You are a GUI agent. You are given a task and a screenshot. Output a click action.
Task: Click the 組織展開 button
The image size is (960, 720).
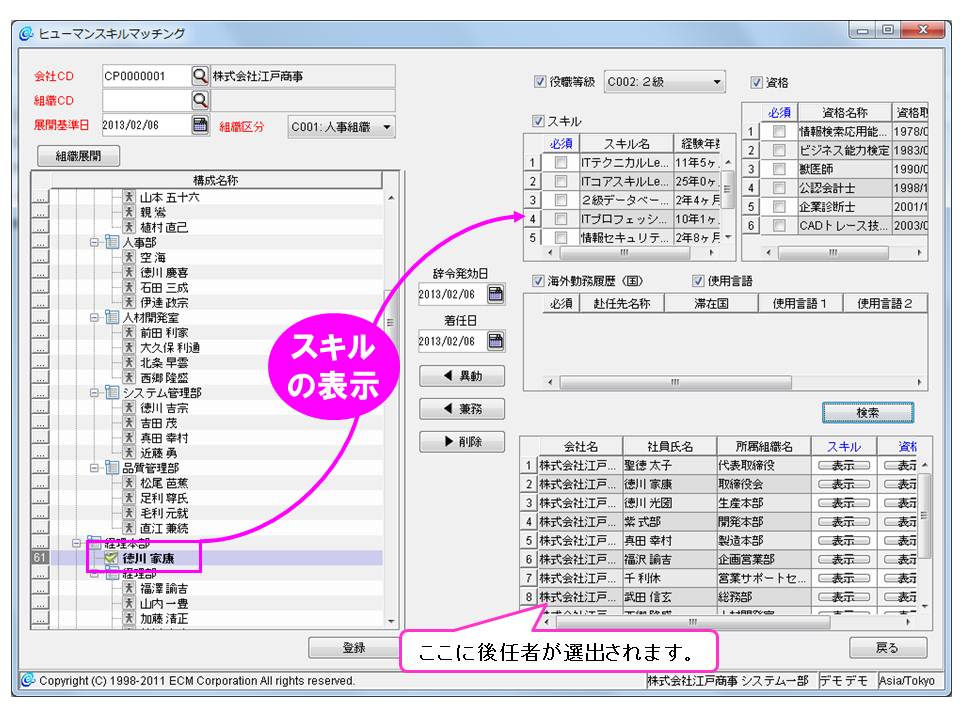[79, 156]
